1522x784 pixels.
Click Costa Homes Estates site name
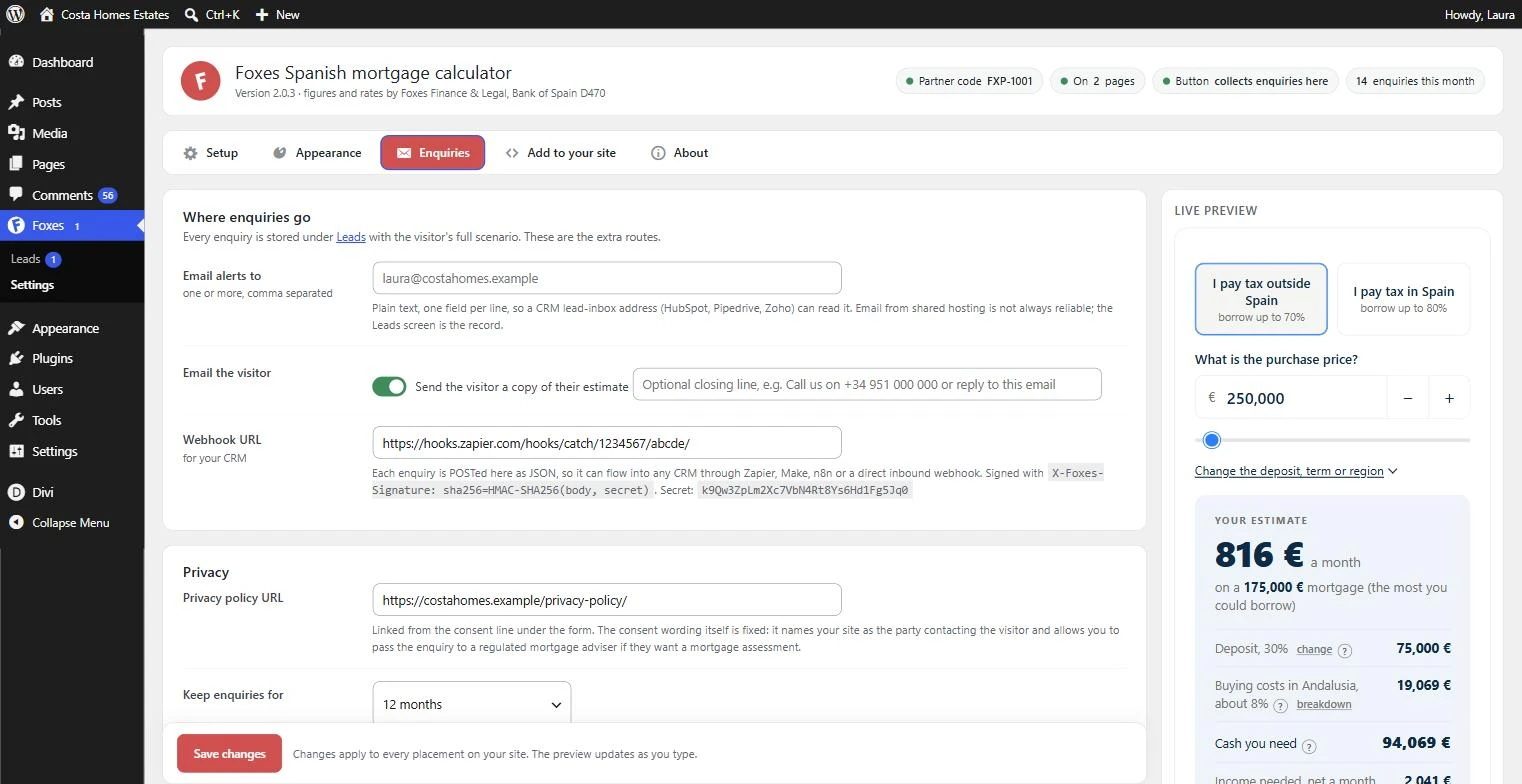pyautogui.click(x=115, y=14)
